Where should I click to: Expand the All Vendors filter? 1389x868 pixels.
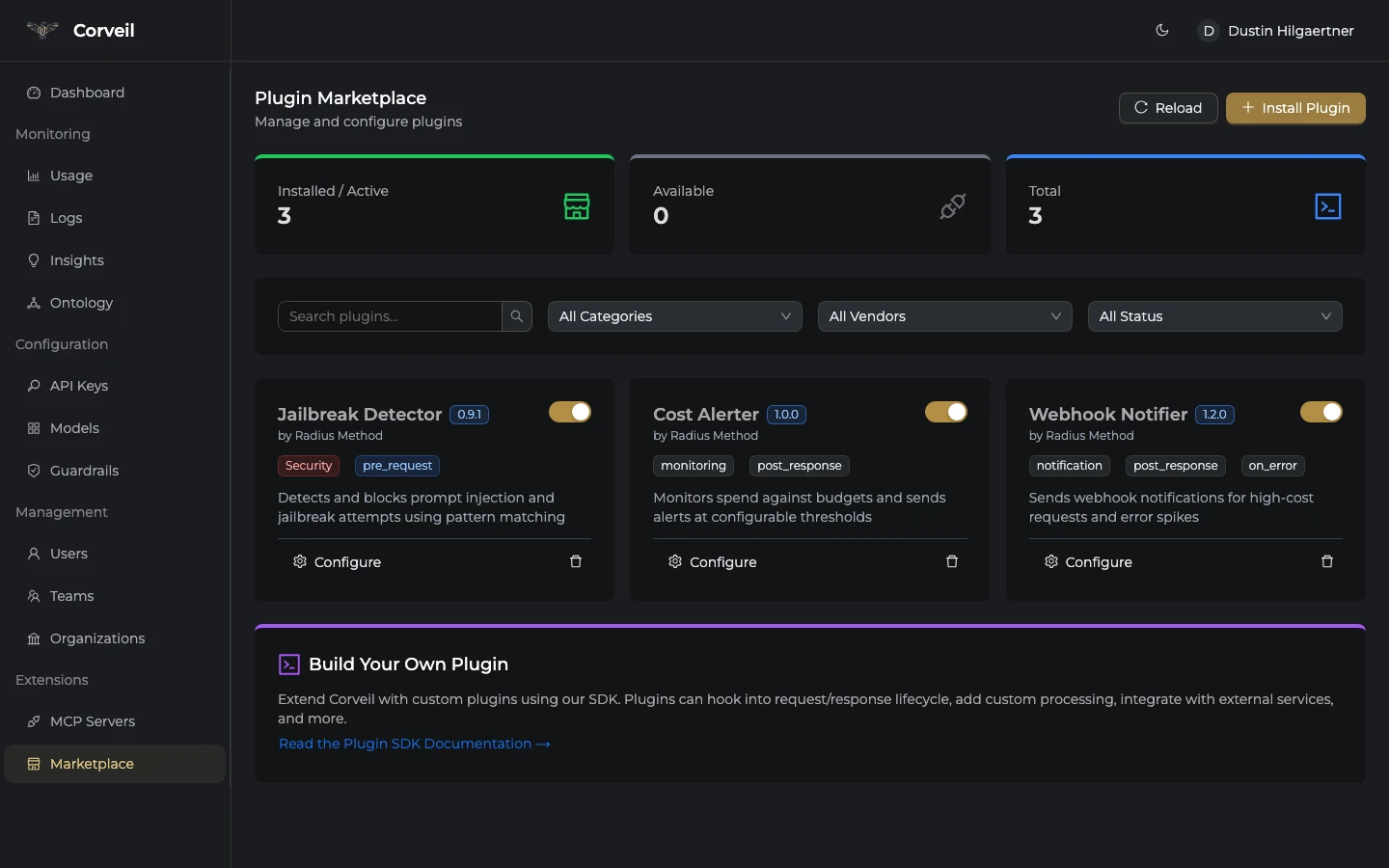[944, 316]
